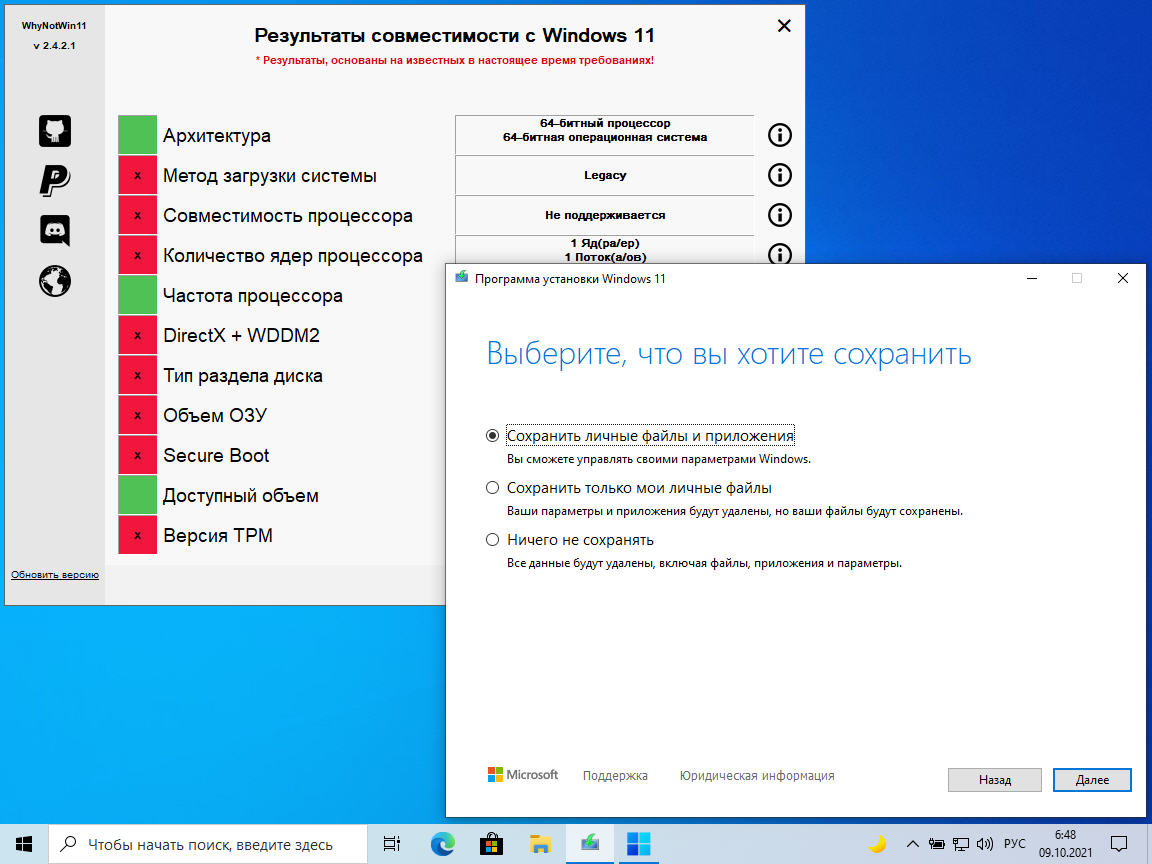The image size is (1152, 864).
Task: Open Microsoft Store from the taskbar
Action: tap(491, 844)
